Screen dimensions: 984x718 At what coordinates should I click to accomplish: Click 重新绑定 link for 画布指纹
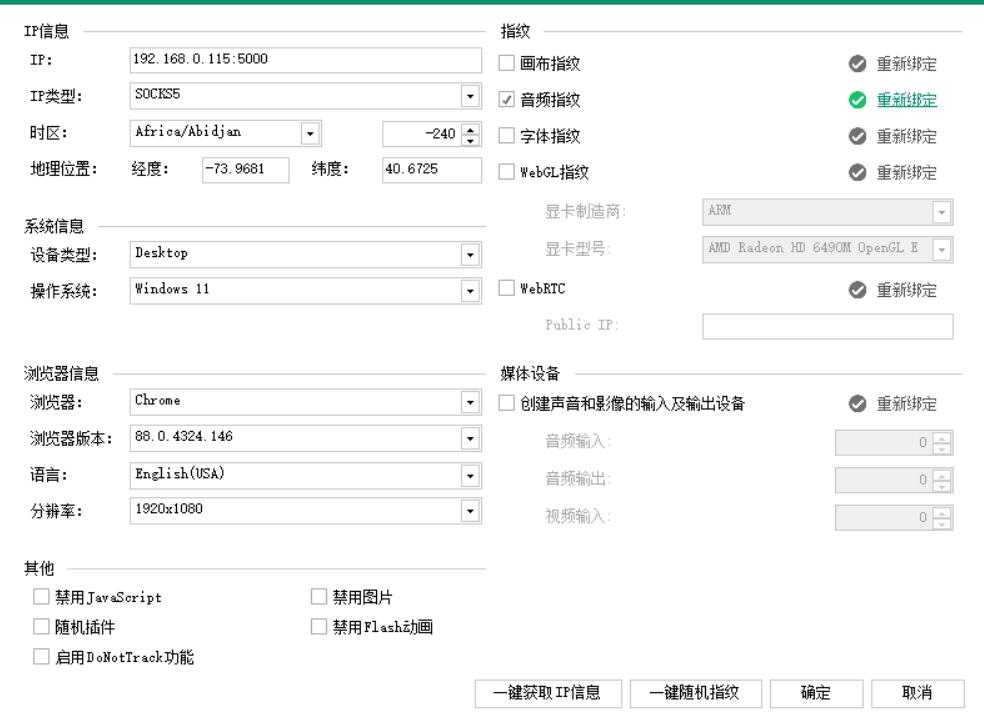907,63
